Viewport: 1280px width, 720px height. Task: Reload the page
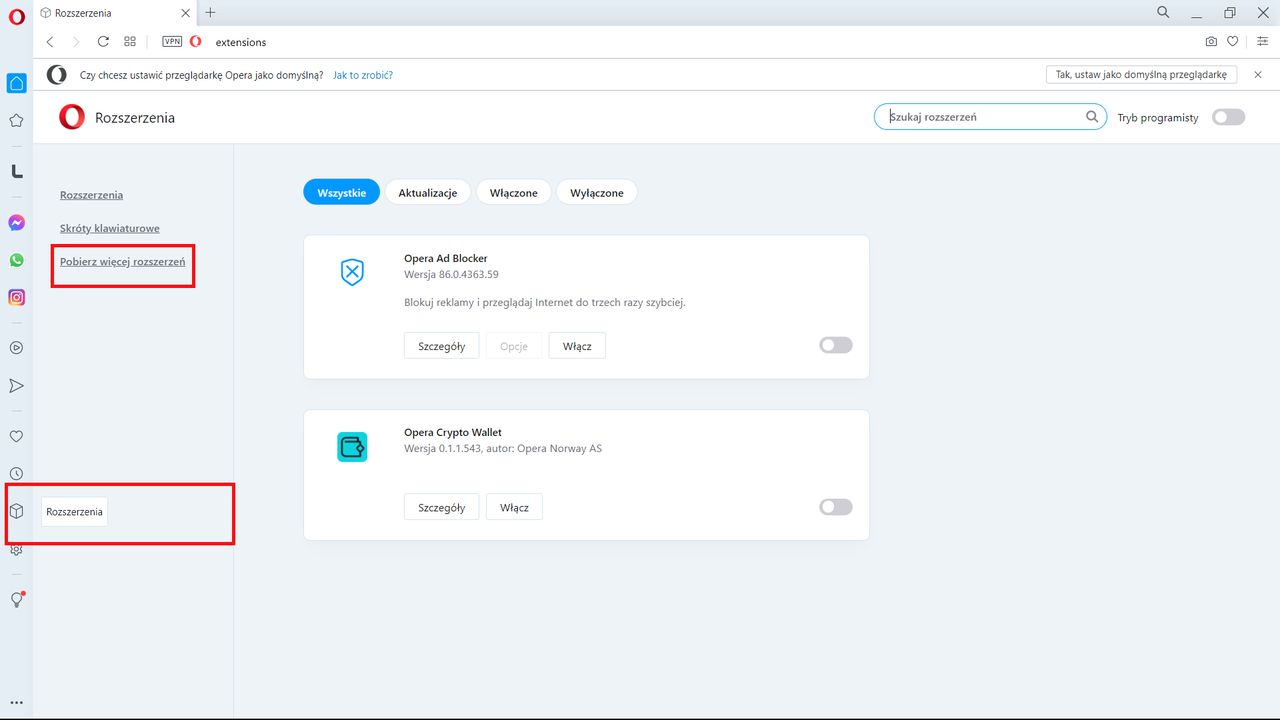pos(103,42)
